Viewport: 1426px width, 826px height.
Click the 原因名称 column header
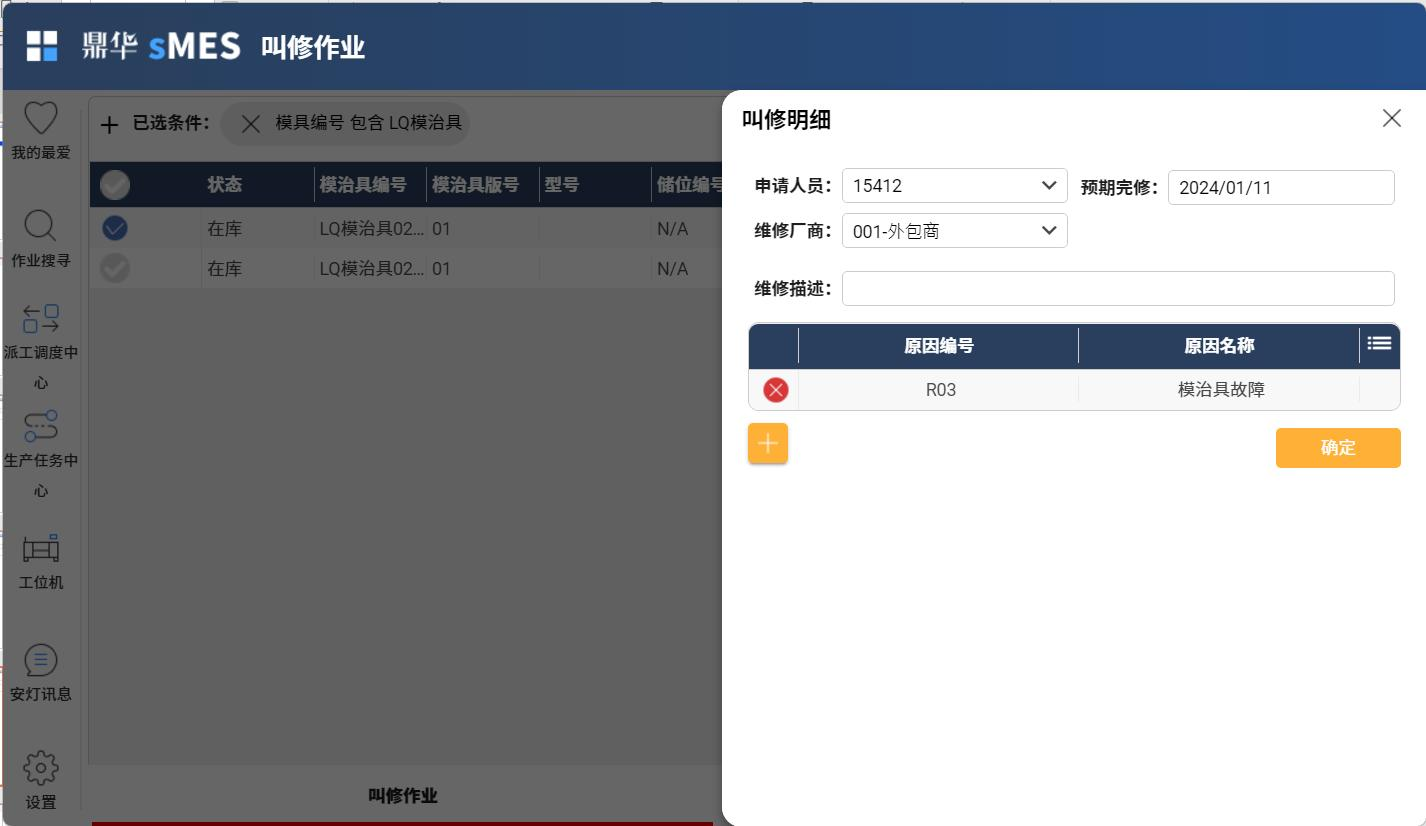[1219, 346]
